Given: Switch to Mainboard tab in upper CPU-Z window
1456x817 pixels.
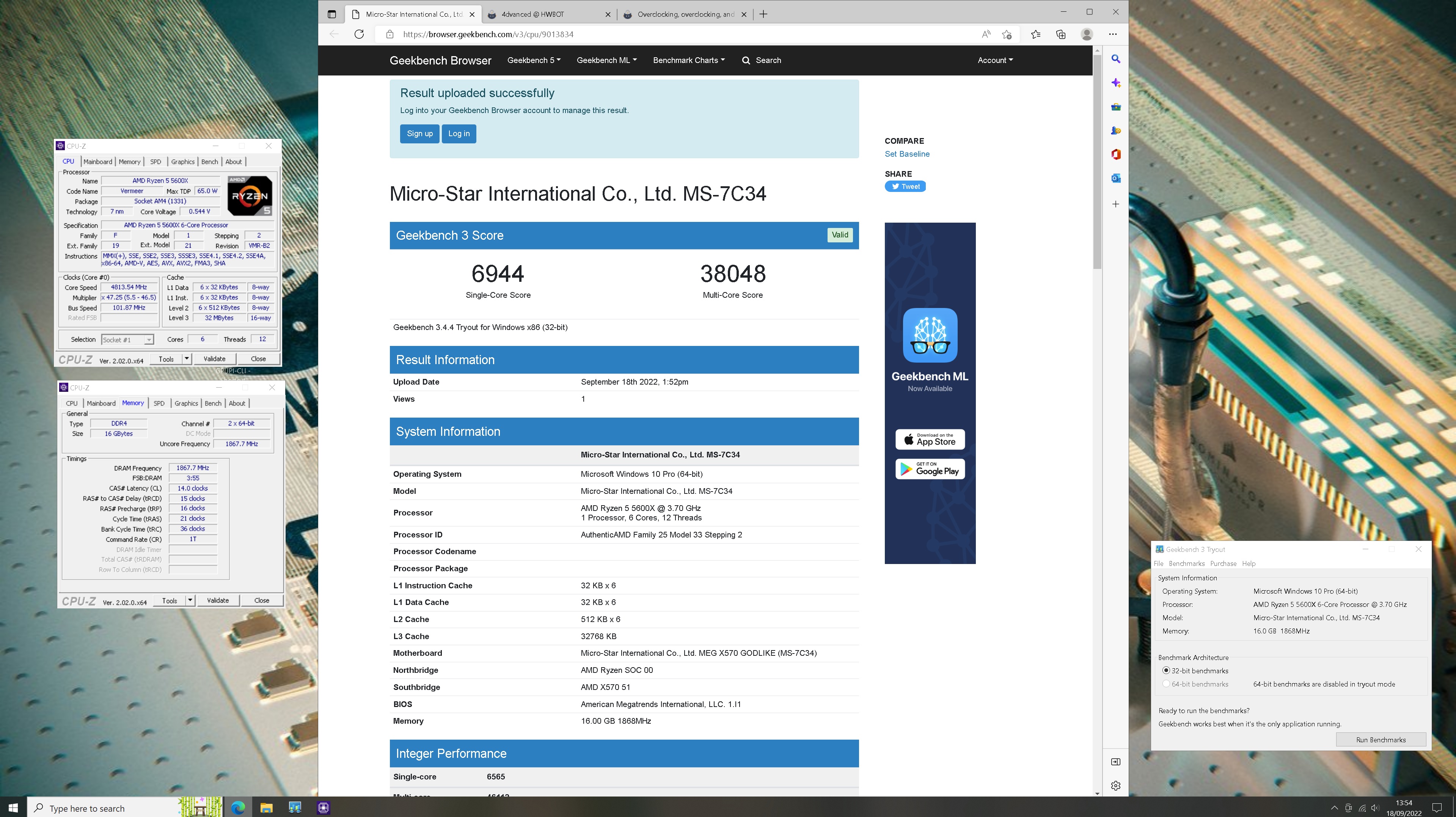Looking at the screenshot, I should [98, 162].
